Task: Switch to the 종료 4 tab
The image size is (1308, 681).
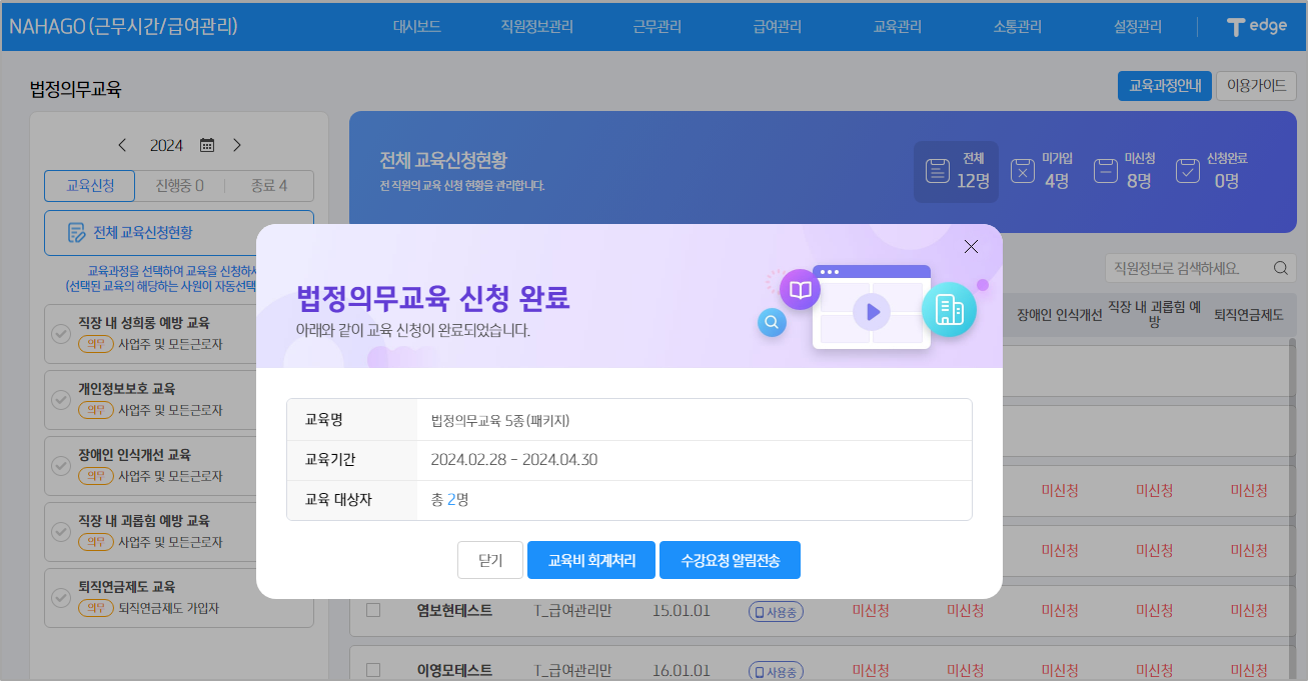Action: point(268,186)
